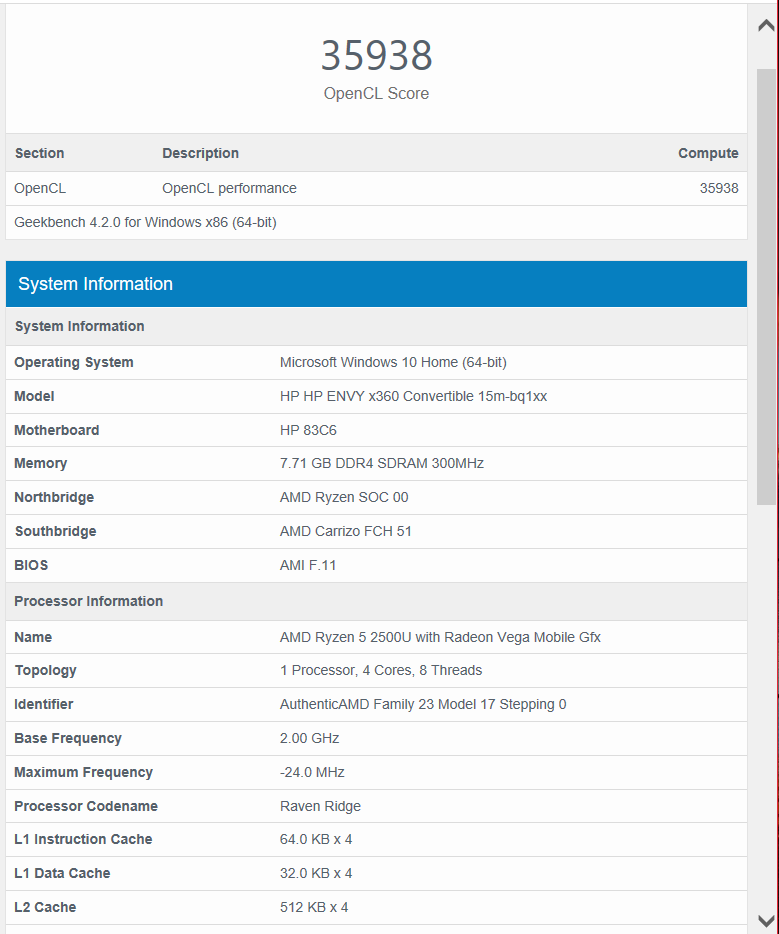This screenshot has height=934, width=779.
Task: Click the L1 Data Cache label
Action: pyautogui.click(x=63, y=873)
